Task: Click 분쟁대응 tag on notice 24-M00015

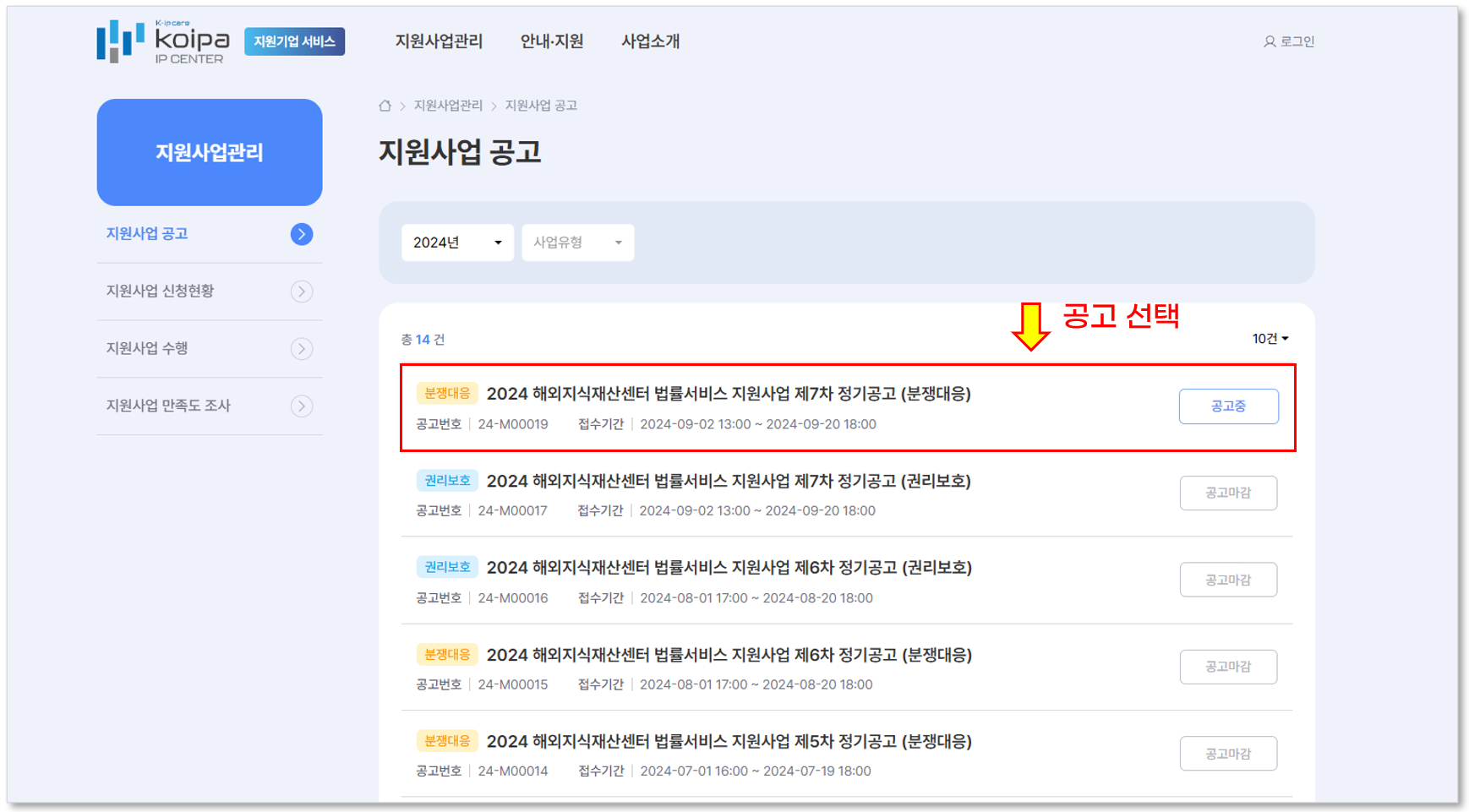Action: point(447,655)
